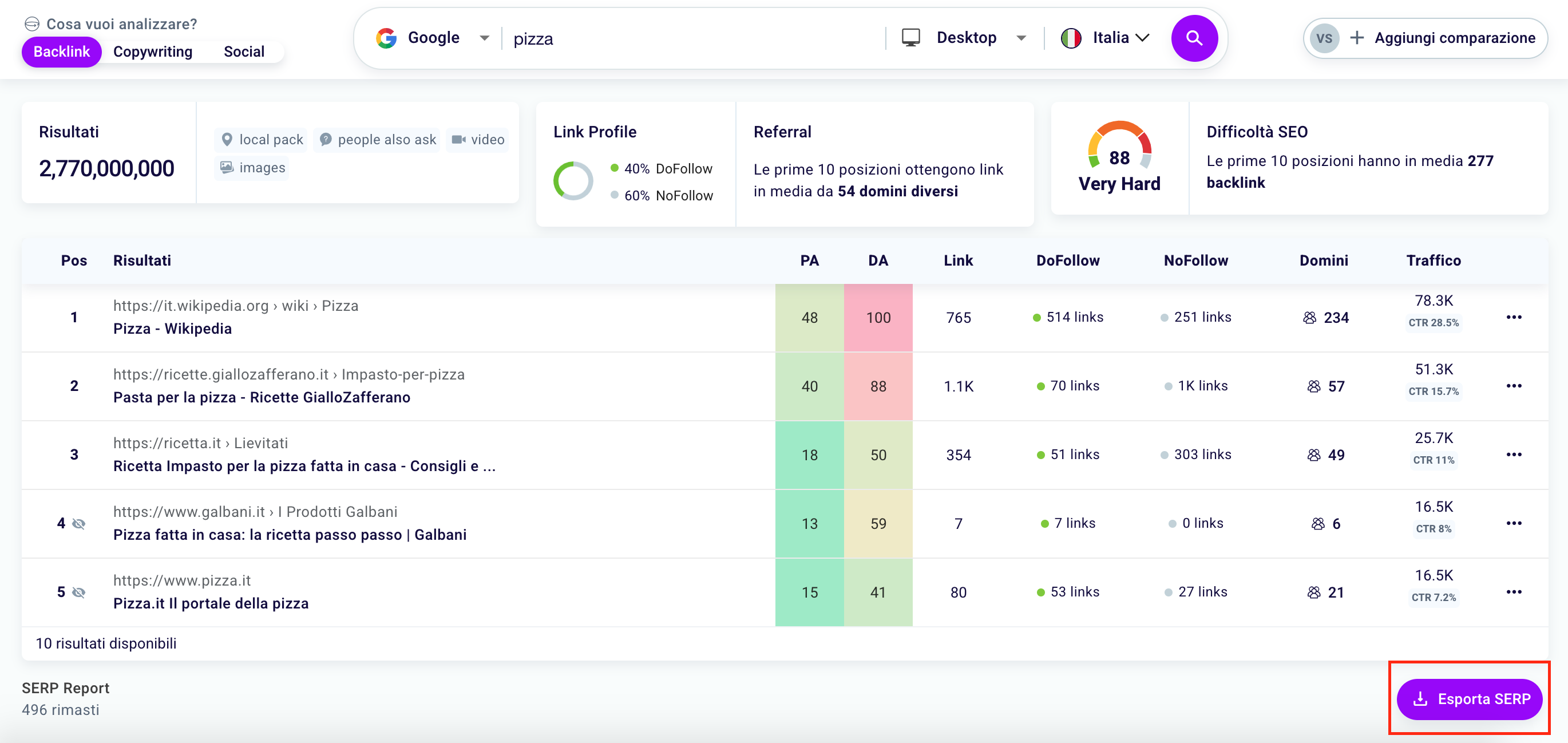
Task: Click the 10 risultati disponibili text
Action: pos(106,644)
